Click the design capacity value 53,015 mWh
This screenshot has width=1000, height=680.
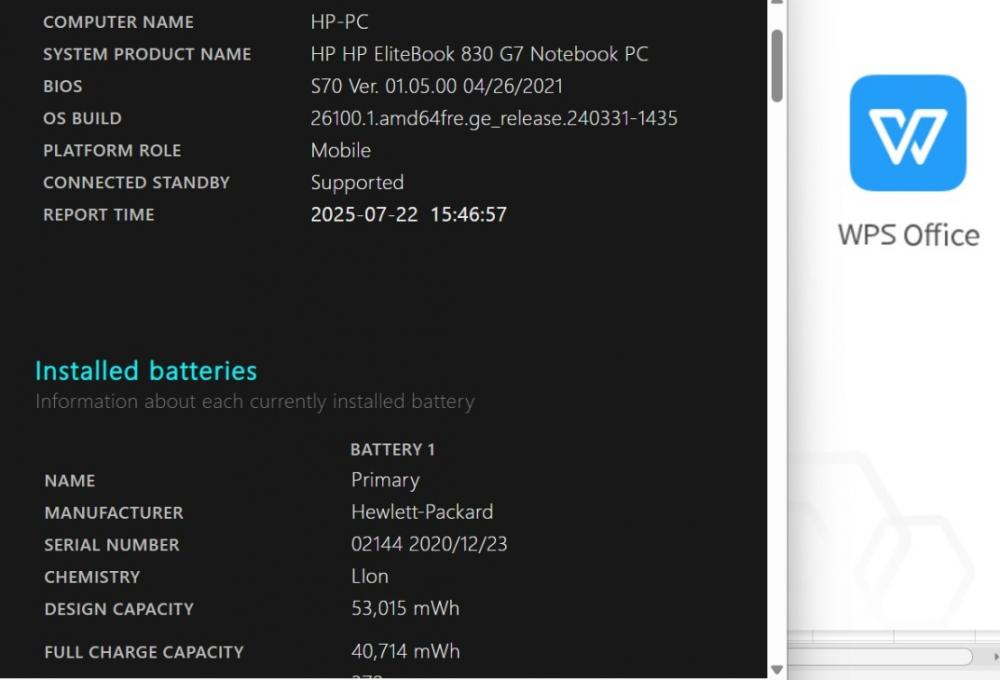[x=405, y=608]
